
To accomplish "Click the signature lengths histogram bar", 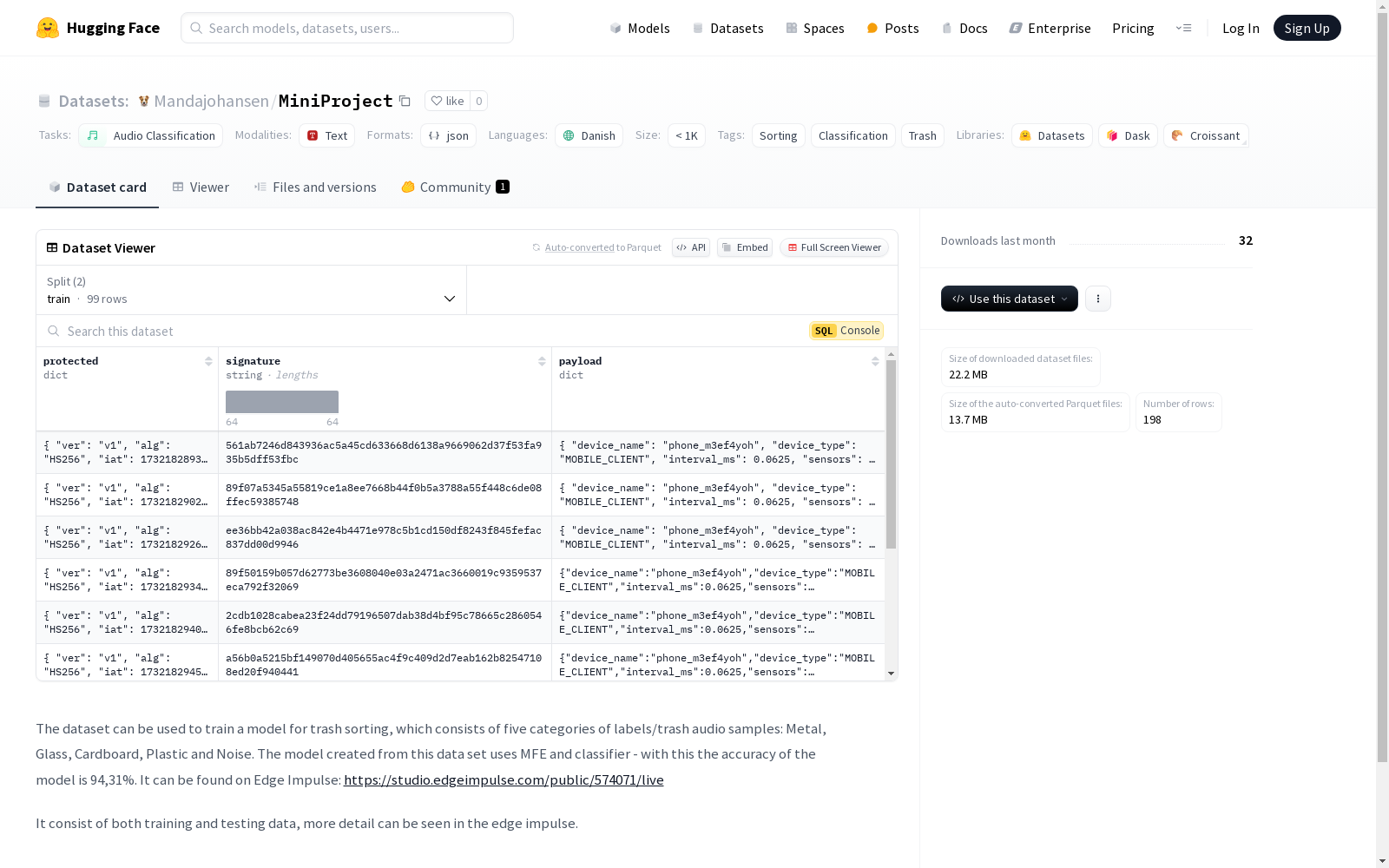I will (x=282, y=402).
